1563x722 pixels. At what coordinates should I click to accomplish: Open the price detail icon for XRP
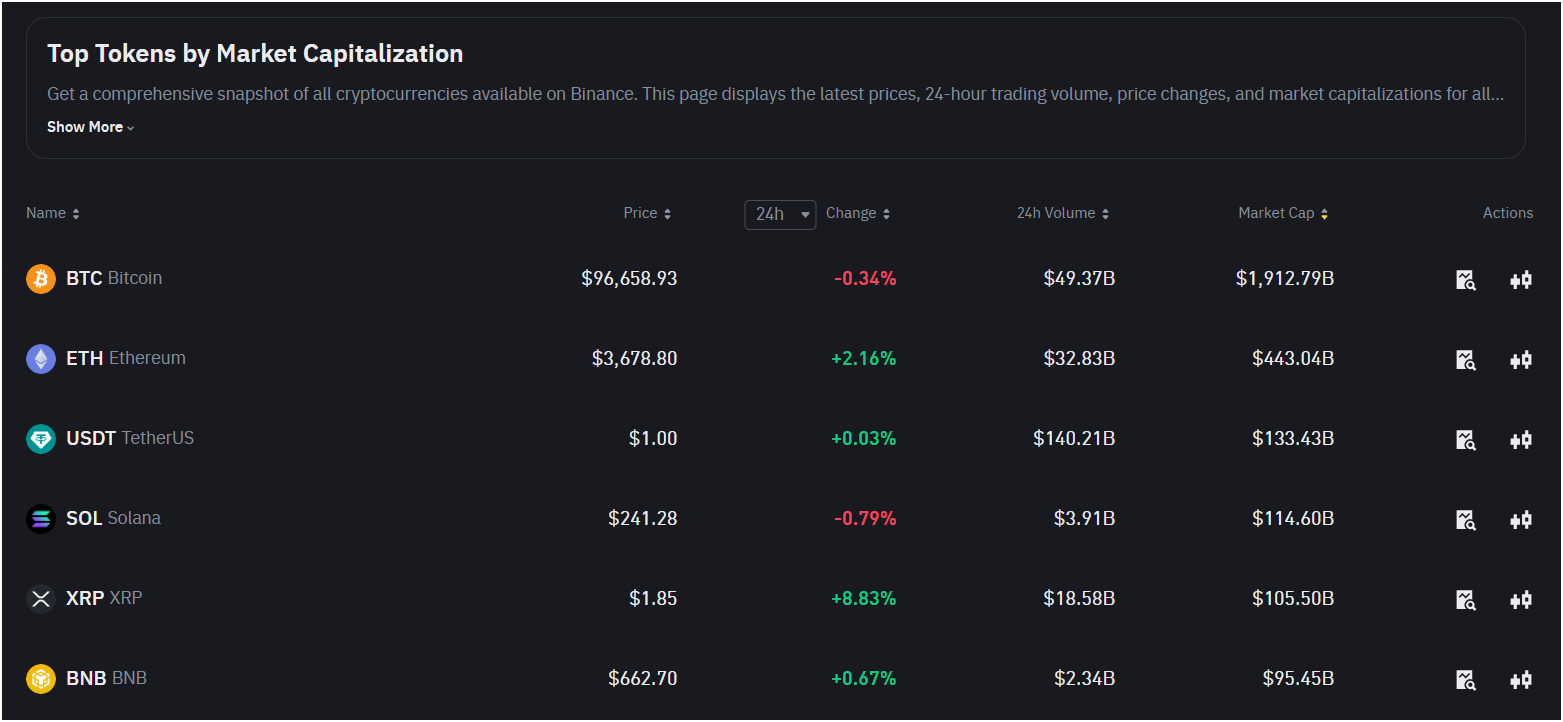coord(1466,600)
